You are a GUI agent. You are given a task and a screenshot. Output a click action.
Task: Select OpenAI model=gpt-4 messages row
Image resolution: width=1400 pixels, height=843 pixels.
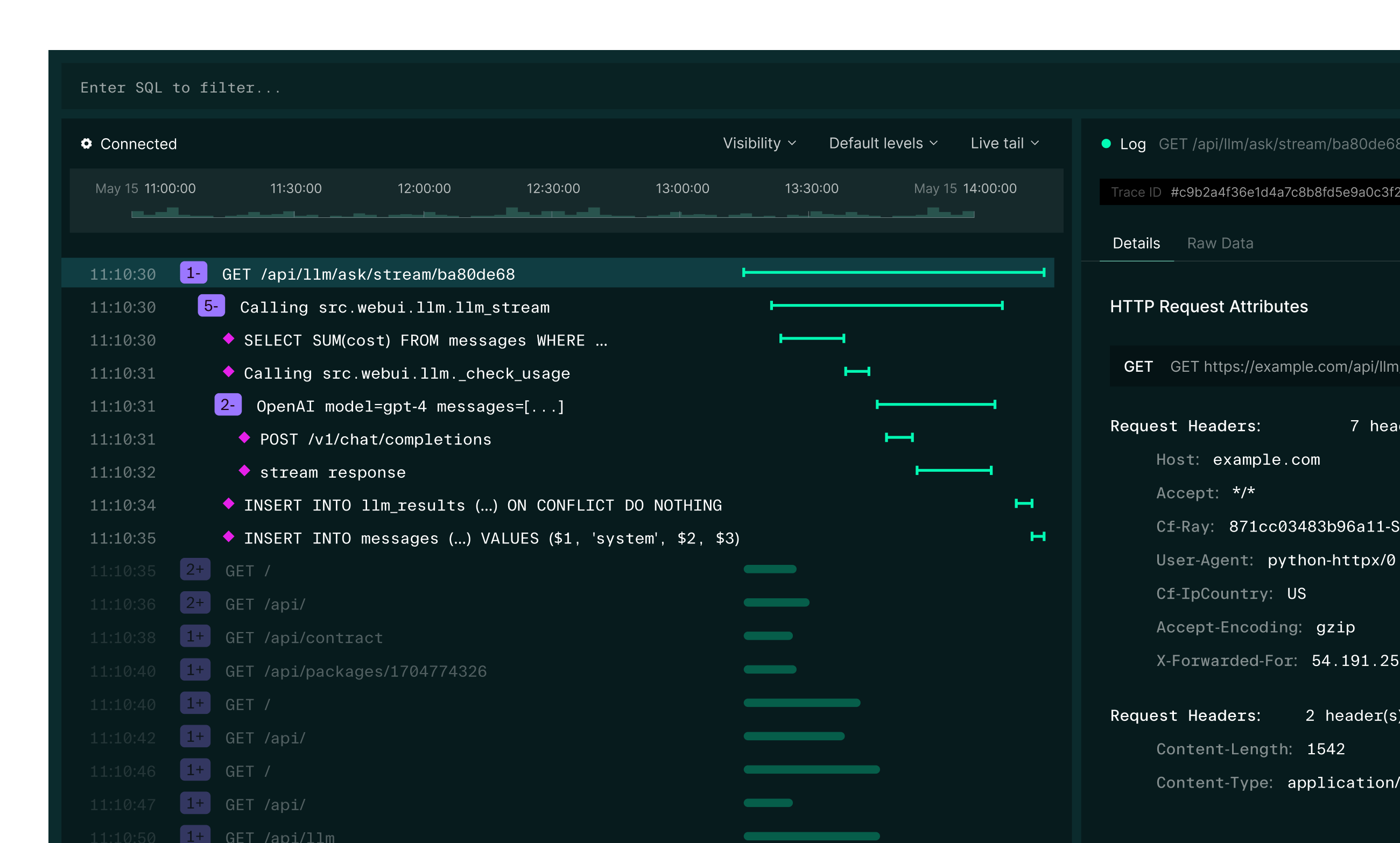click(558, 406)
